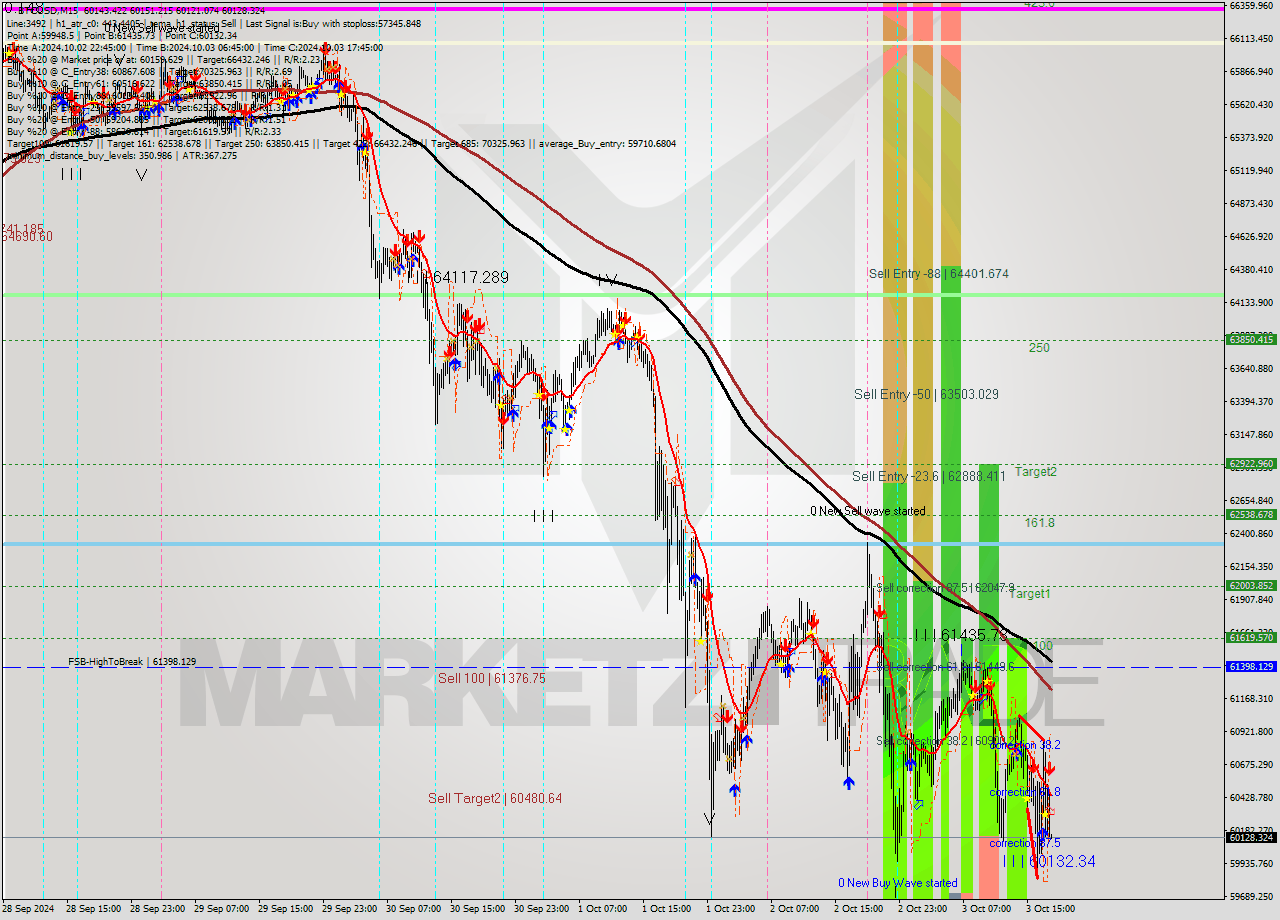Click price axis value 64380.460
Image resolution: width=1280 pixels, height=920 pixels.
click(x=1251, y=269)
